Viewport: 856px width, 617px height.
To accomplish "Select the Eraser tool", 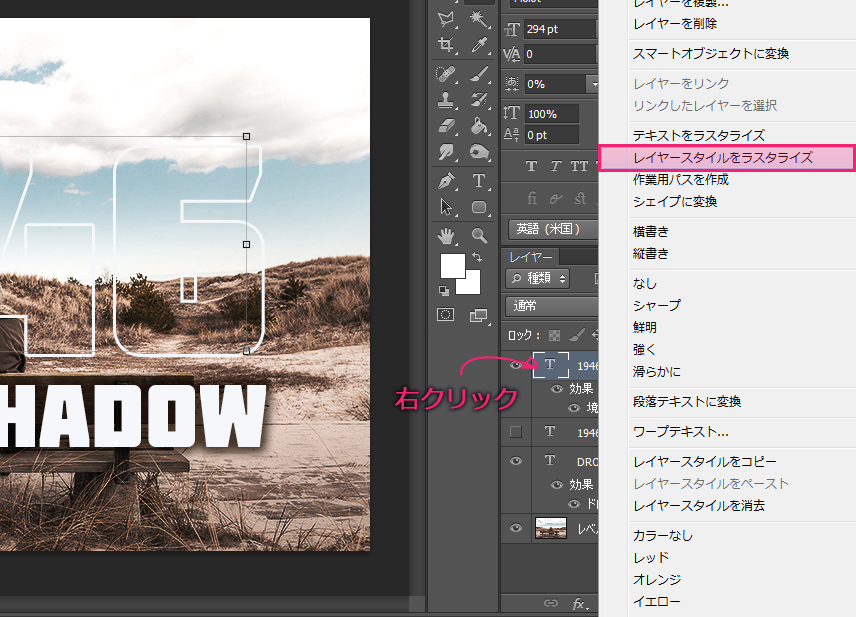I will click(x=446, y=125).
